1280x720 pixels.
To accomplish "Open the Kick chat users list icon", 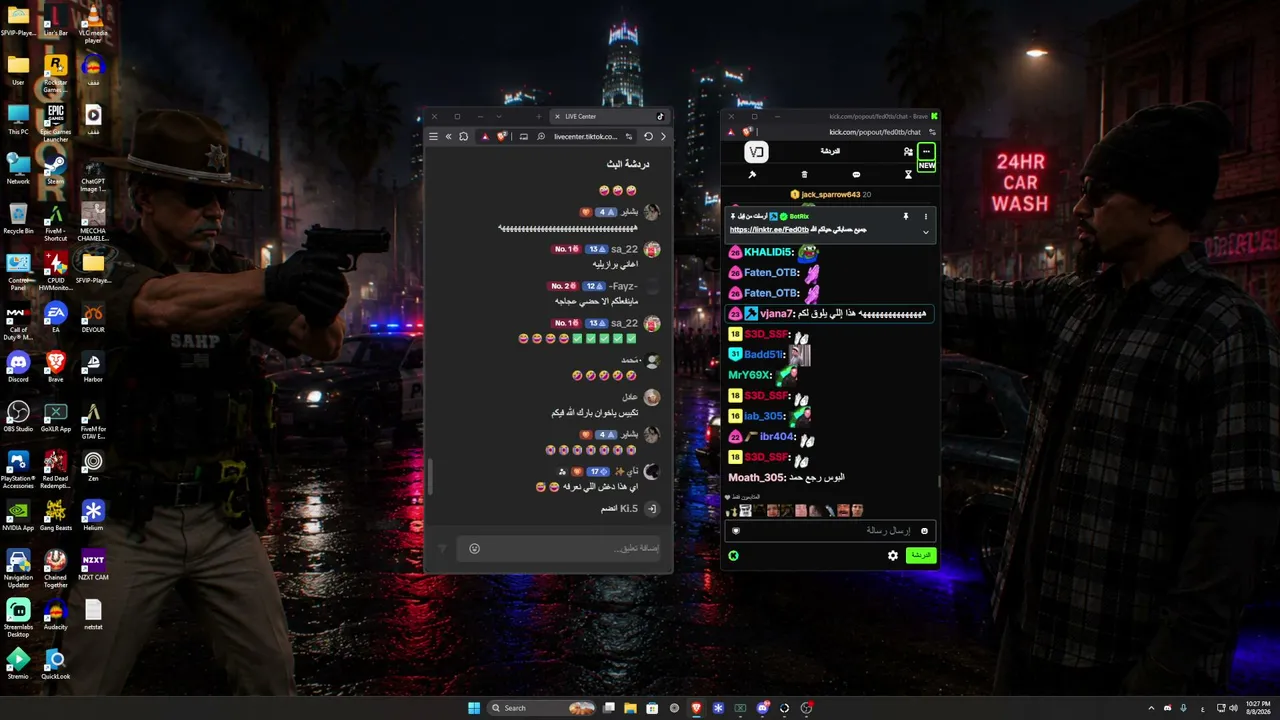I will (908, 152).
